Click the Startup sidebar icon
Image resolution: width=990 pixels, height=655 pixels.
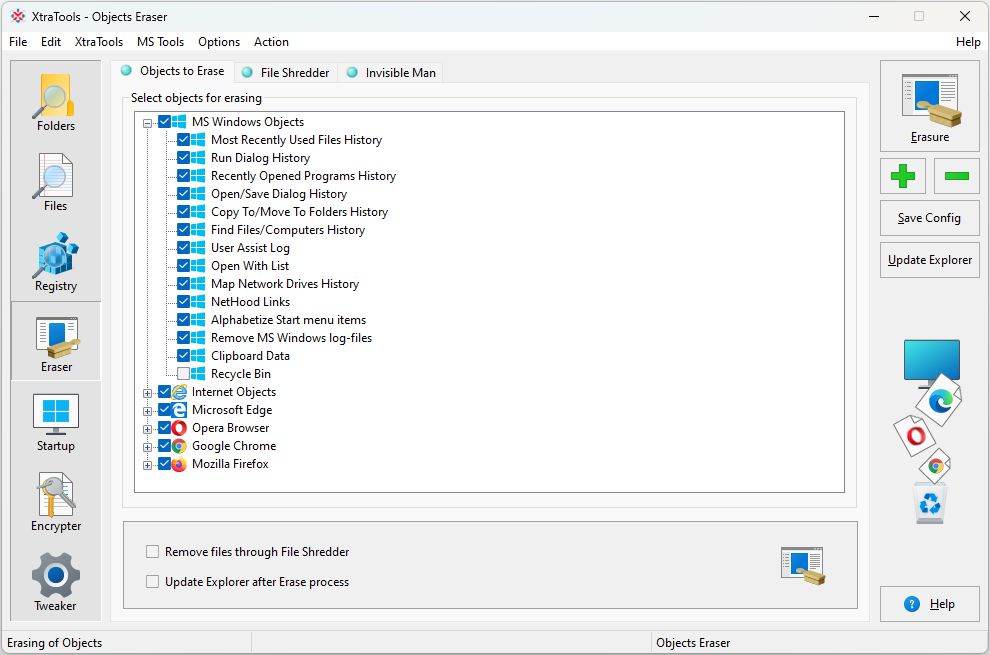(x=56, y=422)
